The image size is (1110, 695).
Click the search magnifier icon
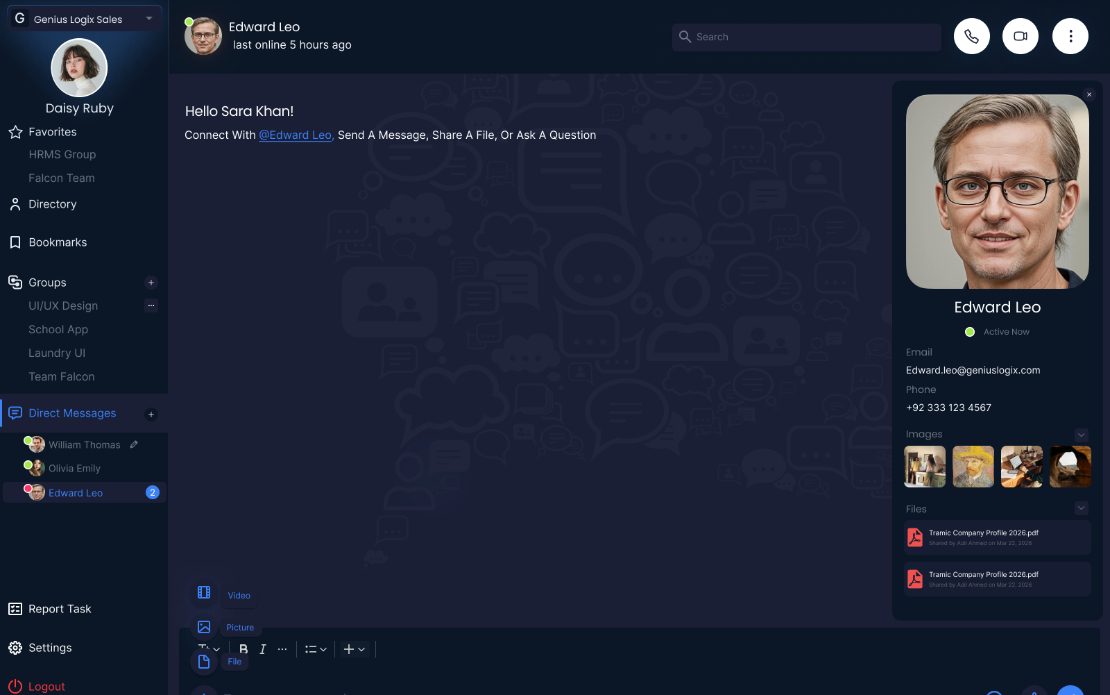[x=685, y=37]
